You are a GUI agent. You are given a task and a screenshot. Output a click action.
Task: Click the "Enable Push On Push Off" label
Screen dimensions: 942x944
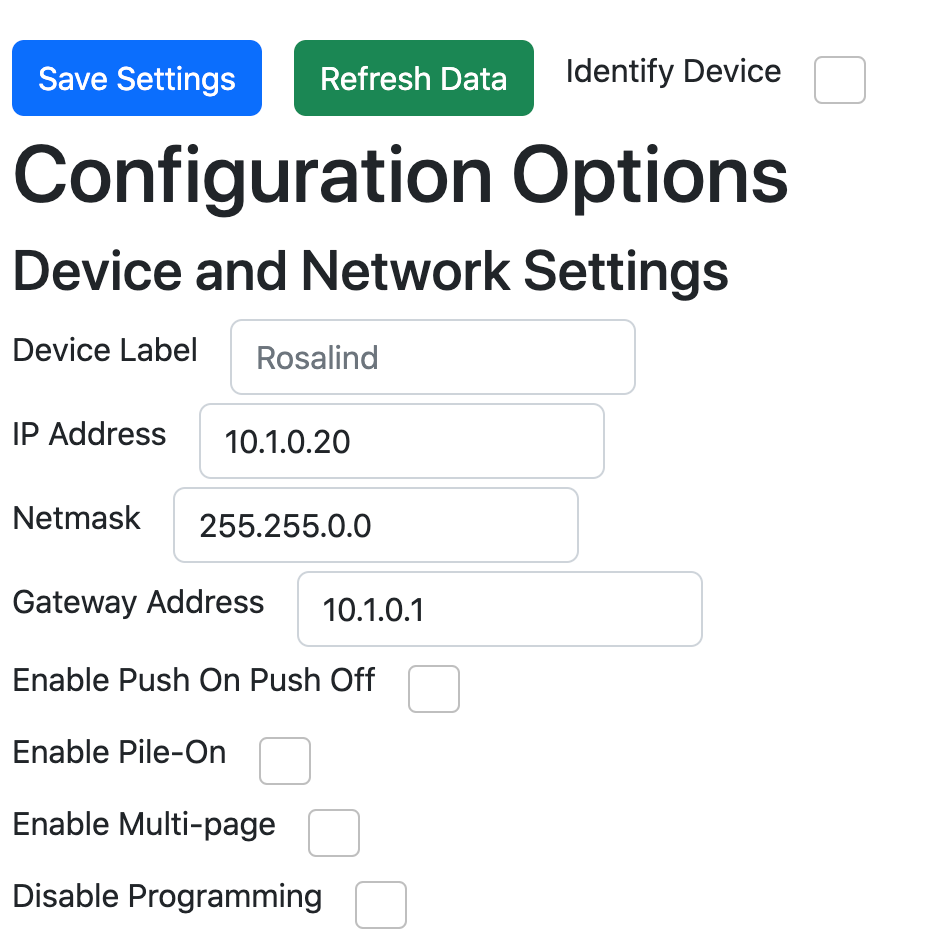(193, 681)
